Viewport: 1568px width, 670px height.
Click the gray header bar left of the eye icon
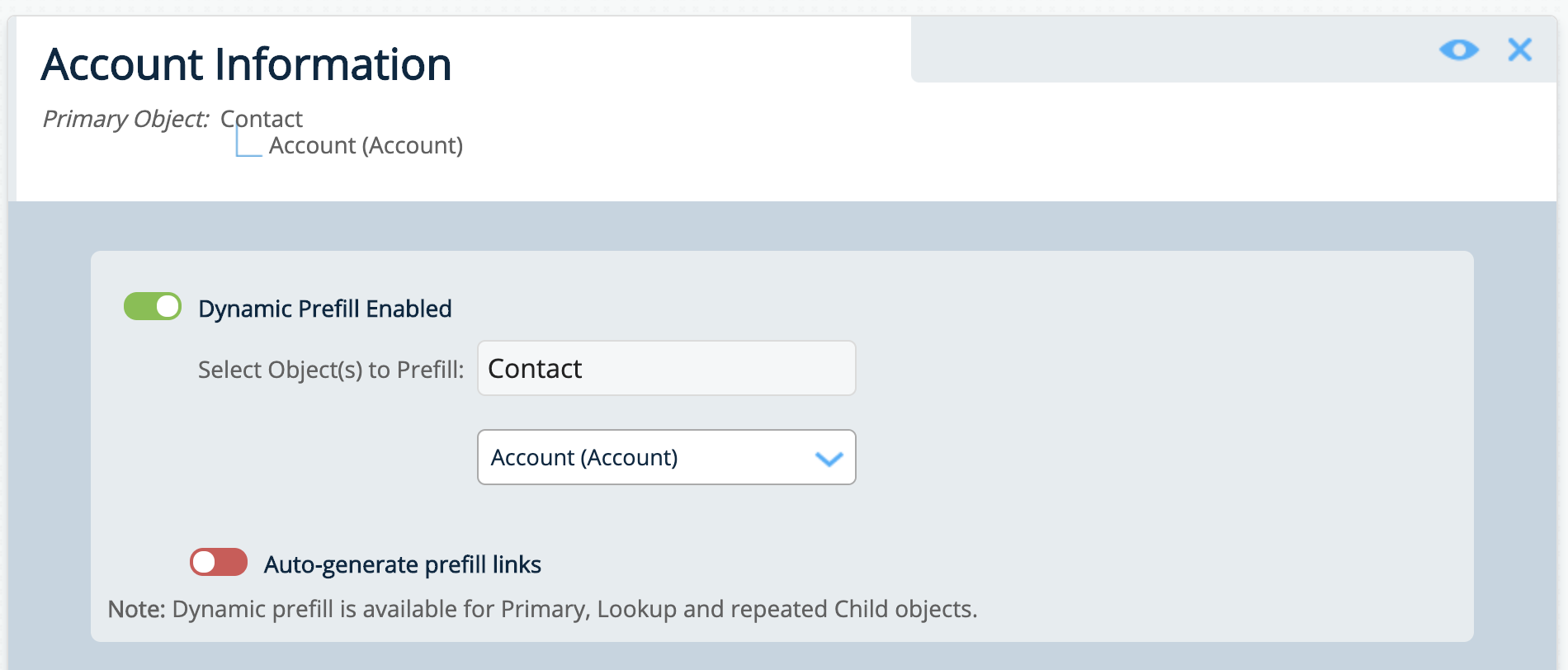pos(1155,50)
